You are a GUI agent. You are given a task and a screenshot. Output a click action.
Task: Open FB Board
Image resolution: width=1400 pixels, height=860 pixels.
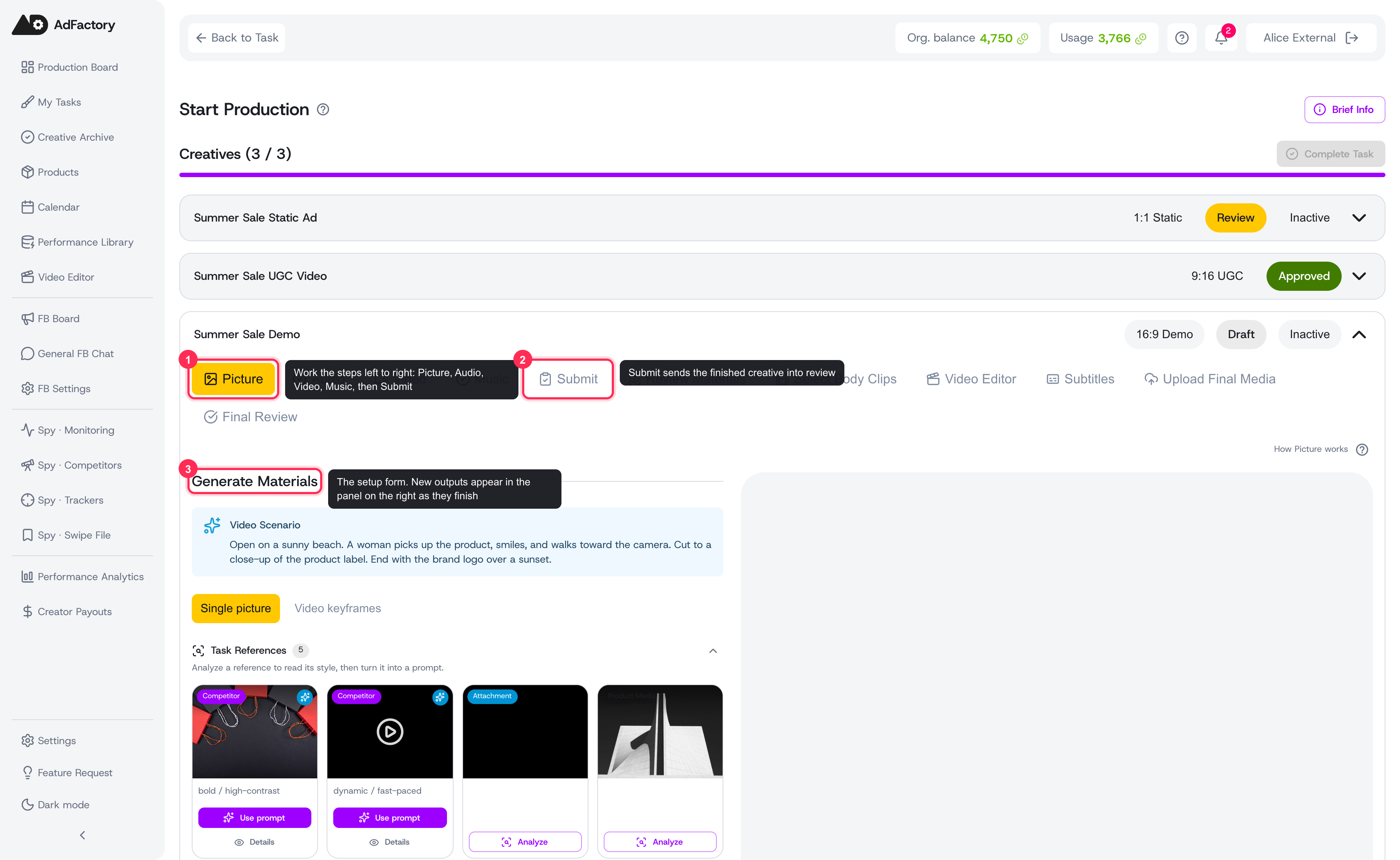click(x=50, y=318)
